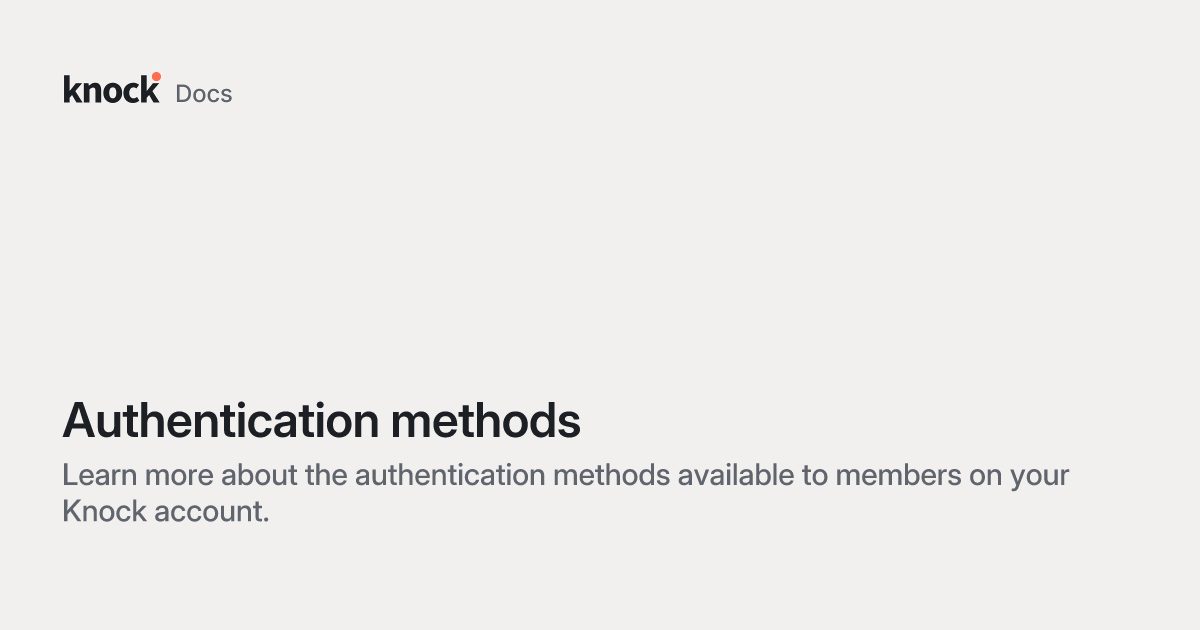Click the words "Knock account." in description
This screenshot has height=630, width=1200.
166,511
